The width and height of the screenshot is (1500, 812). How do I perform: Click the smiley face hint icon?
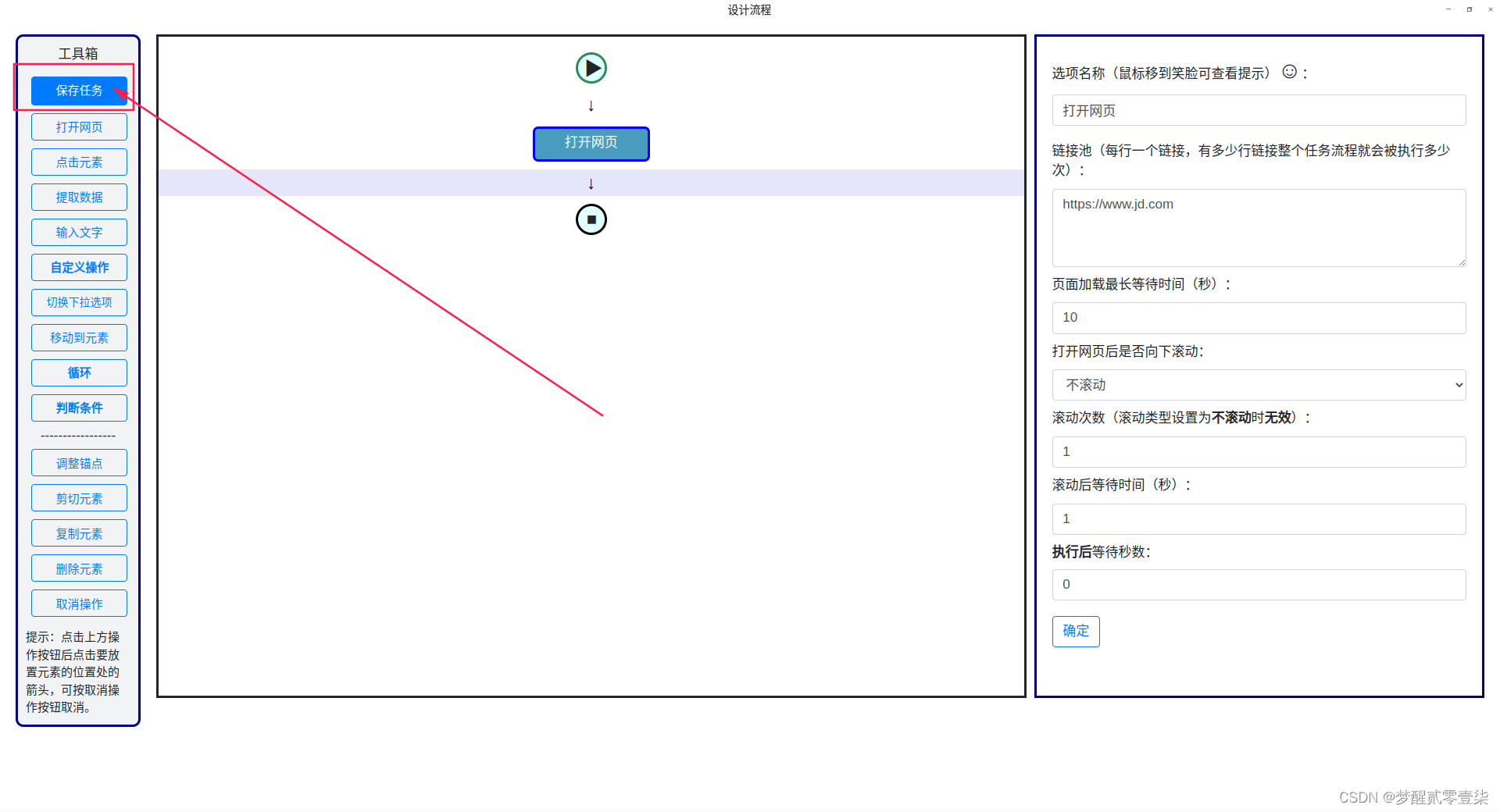(x=1290, y=72)
